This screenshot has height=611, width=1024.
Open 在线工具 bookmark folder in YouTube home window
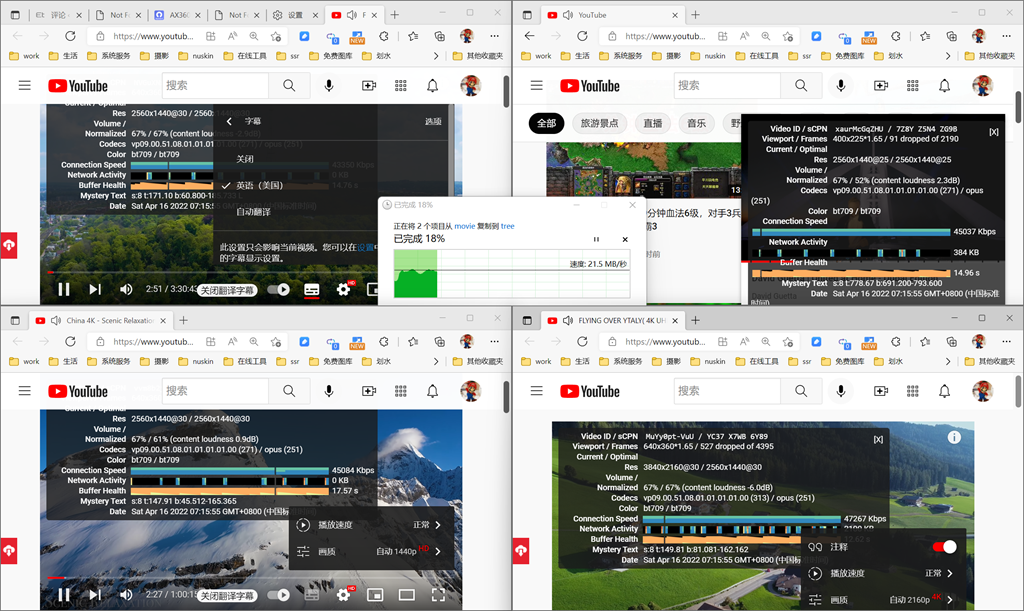pyautogui.click(x=757, y=55)
